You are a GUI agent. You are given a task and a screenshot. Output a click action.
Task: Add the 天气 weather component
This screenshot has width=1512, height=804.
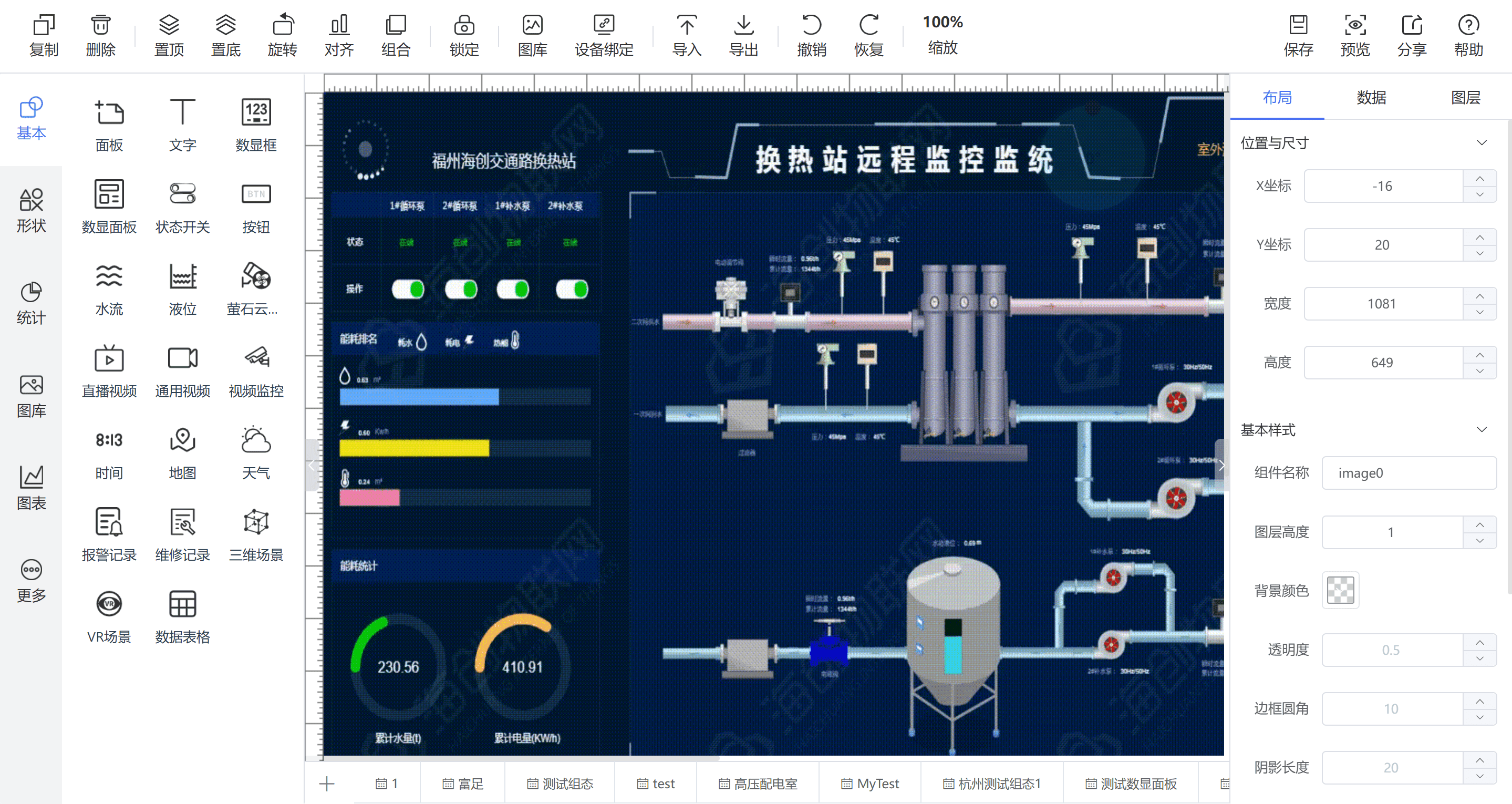tap(256, 453)
